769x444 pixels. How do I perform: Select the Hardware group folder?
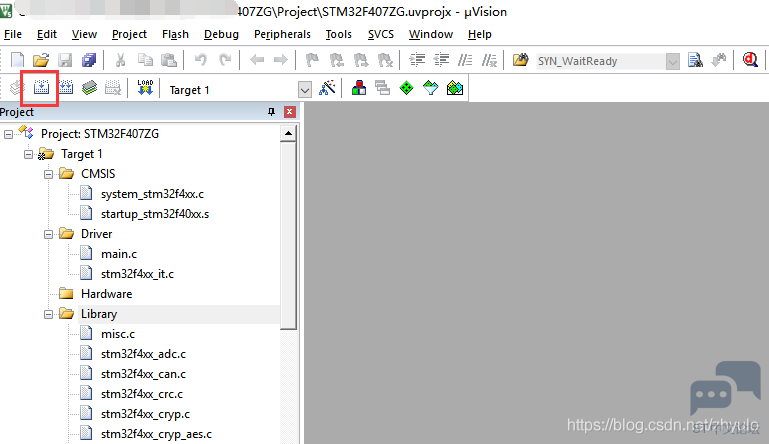click(106, 294)
